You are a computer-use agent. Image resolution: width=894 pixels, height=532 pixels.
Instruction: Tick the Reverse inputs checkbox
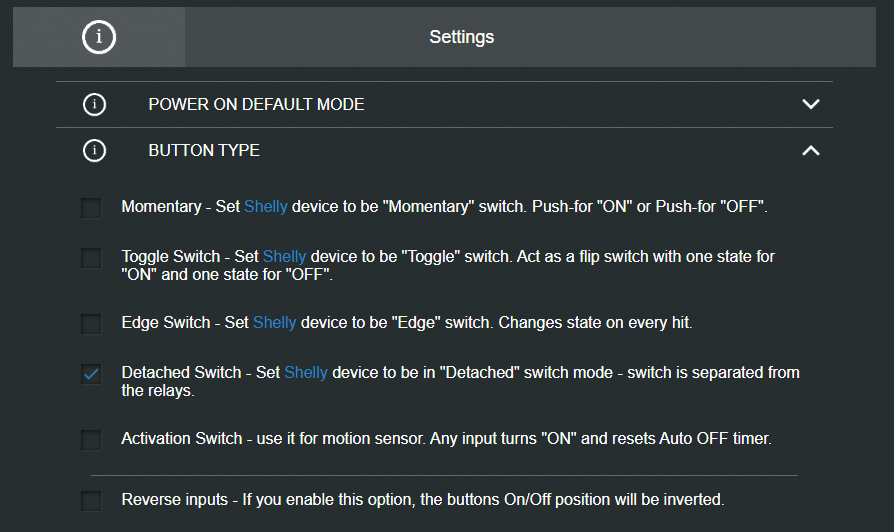click(91, 500)
